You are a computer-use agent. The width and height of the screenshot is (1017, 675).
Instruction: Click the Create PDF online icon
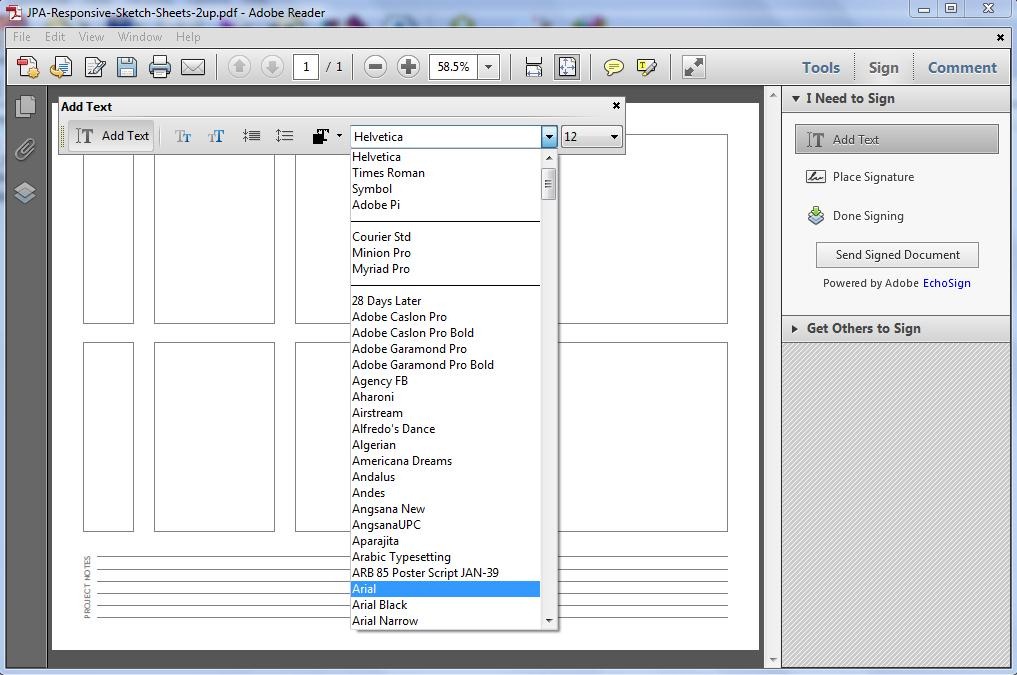point(28,67)
